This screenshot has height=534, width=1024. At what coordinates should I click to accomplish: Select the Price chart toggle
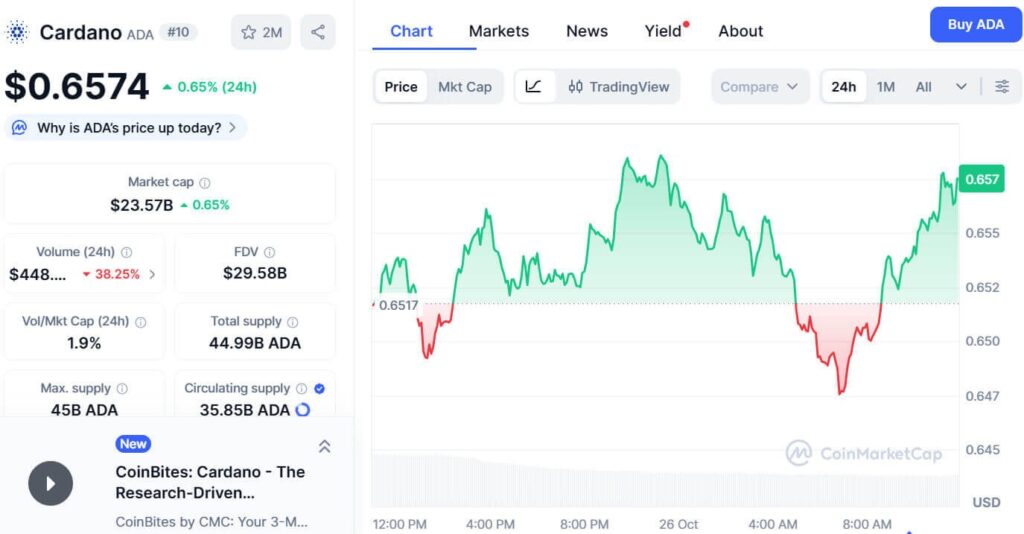(401, 87)
